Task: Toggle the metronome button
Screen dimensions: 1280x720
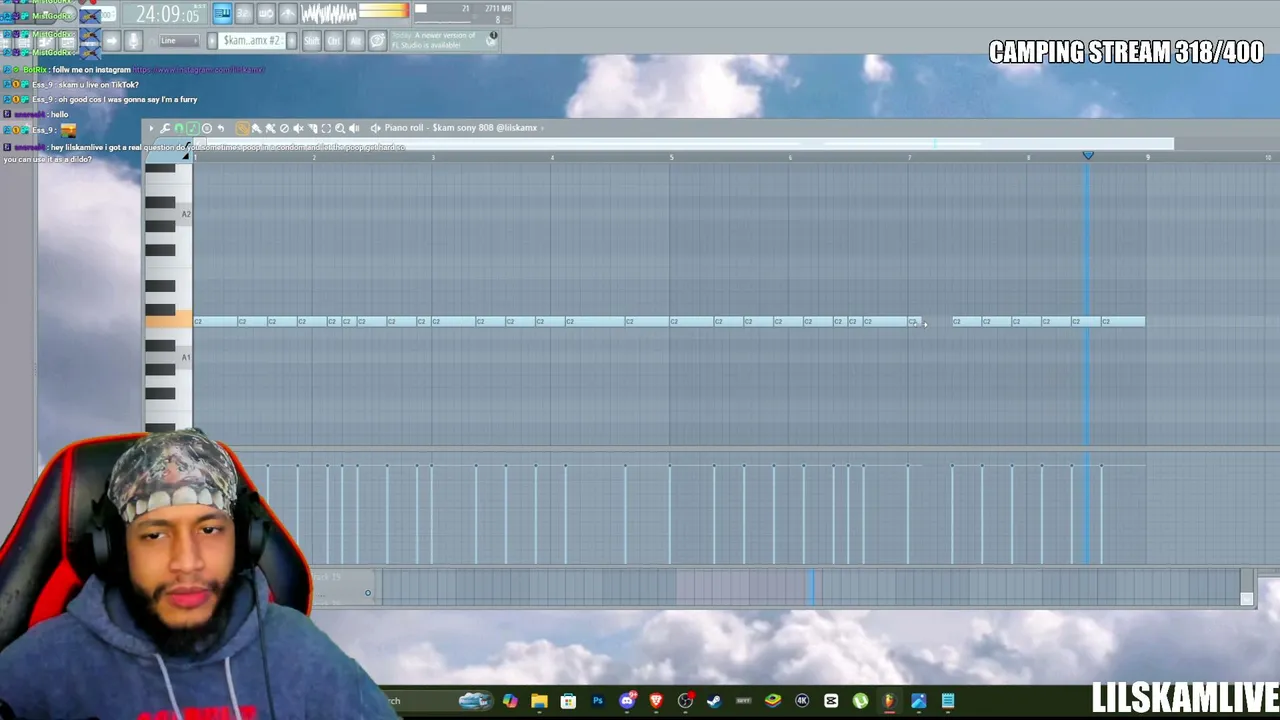Action: click(x=288, y=13)
